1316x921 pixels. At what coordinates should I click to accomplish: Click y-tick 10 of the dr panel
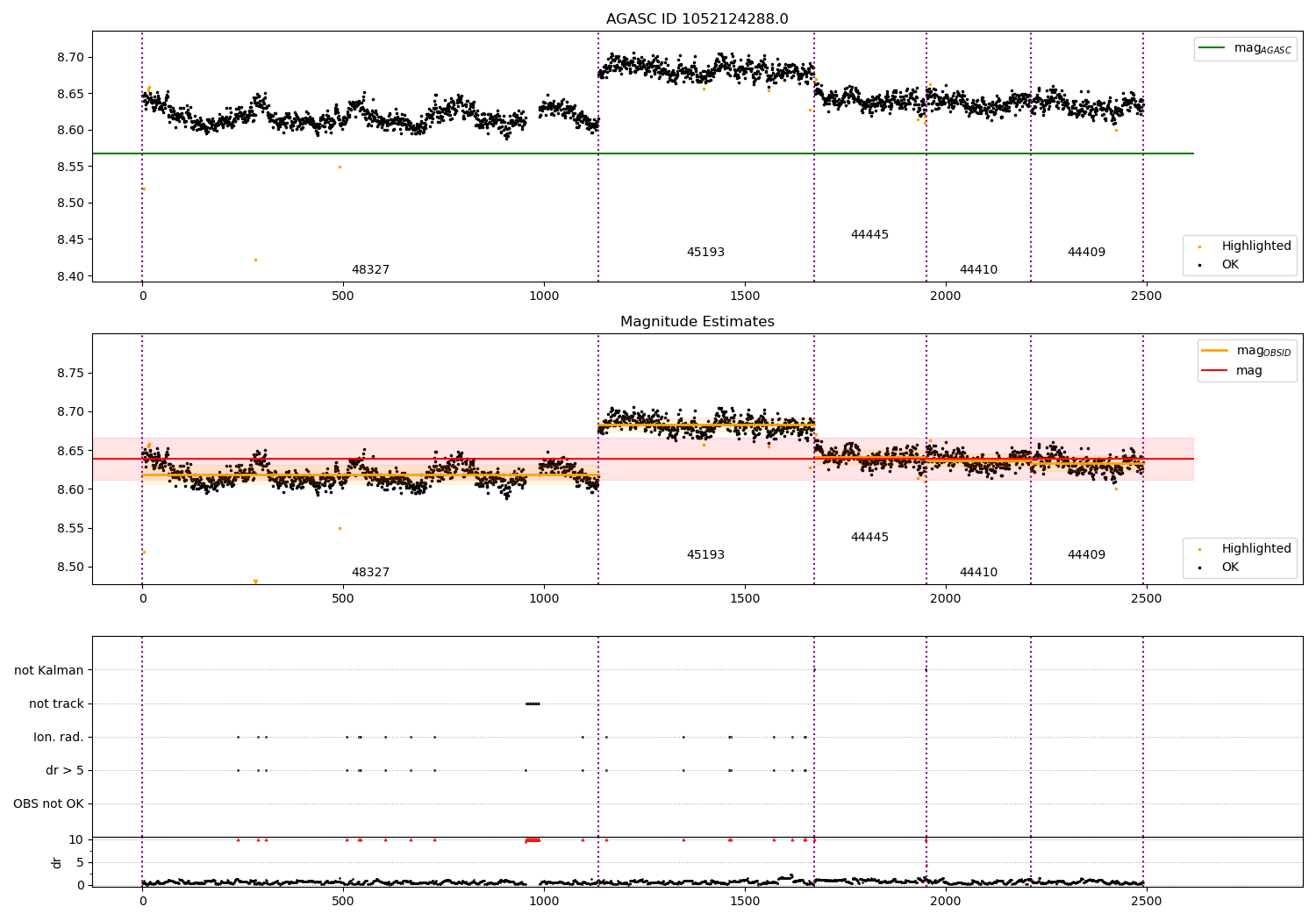(76, 840)
